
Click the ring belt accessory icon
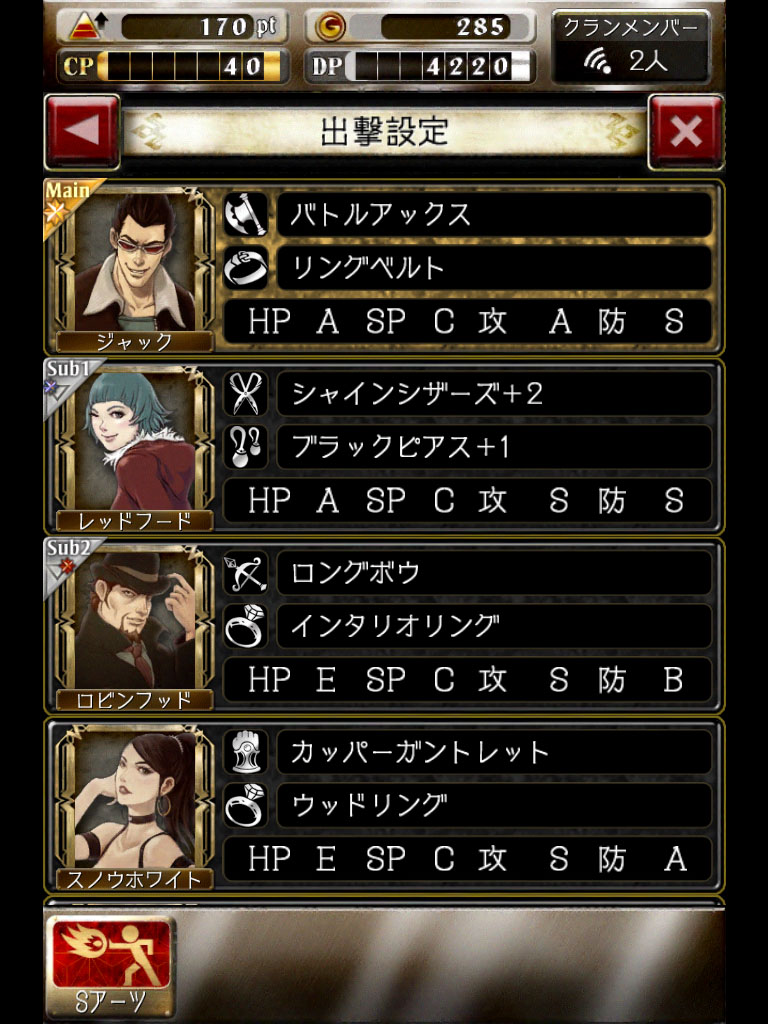coord(246,268)
